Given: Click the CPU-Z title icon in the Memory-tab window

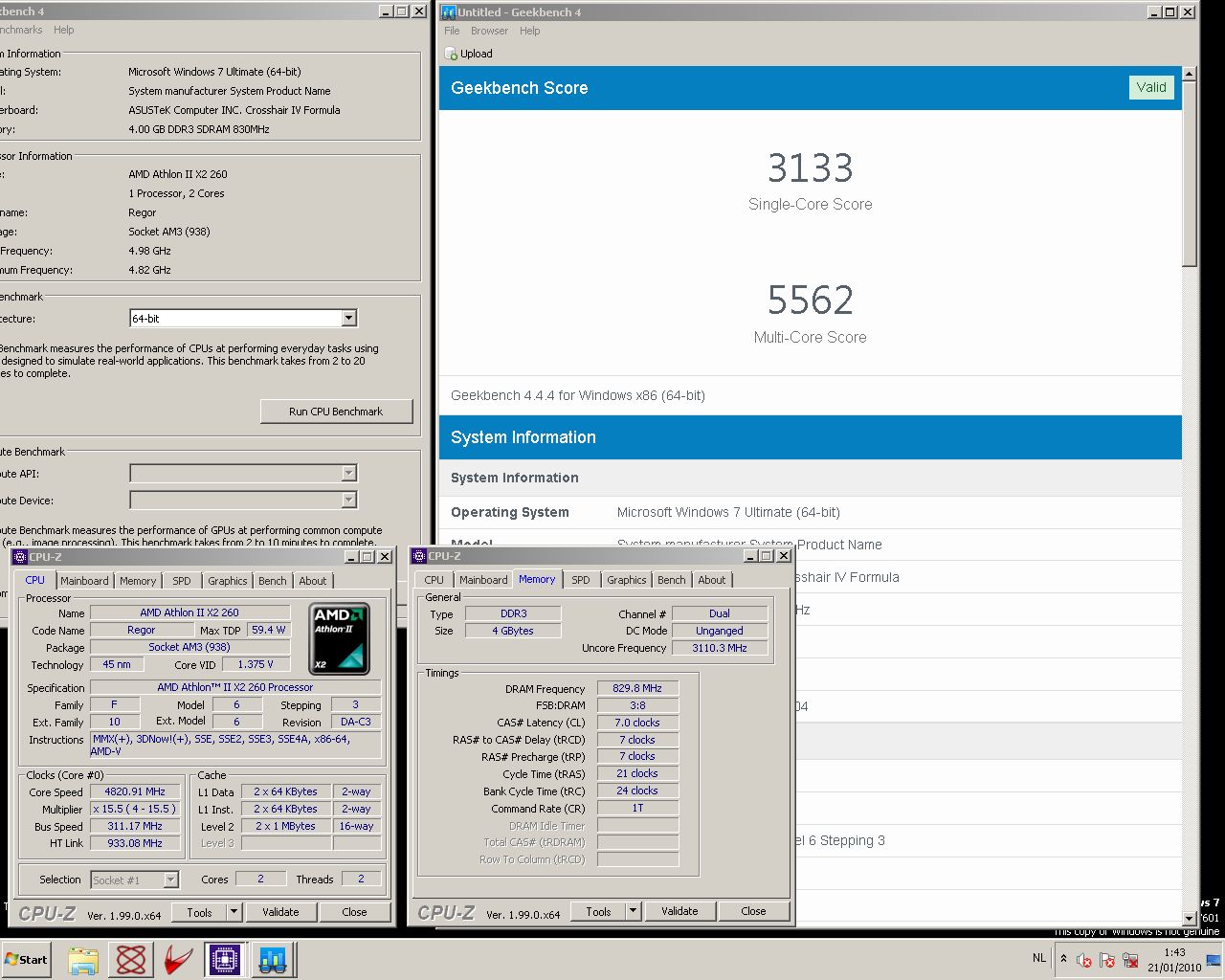Looking at the screenshot, I should pyautogui.click(x=418, y=556).
